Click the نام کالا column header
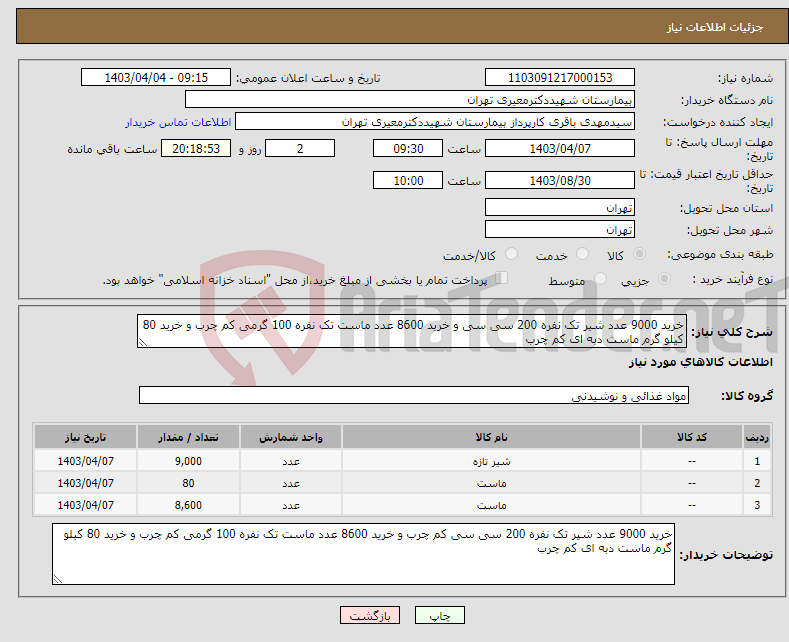 (x=491, y=437)
